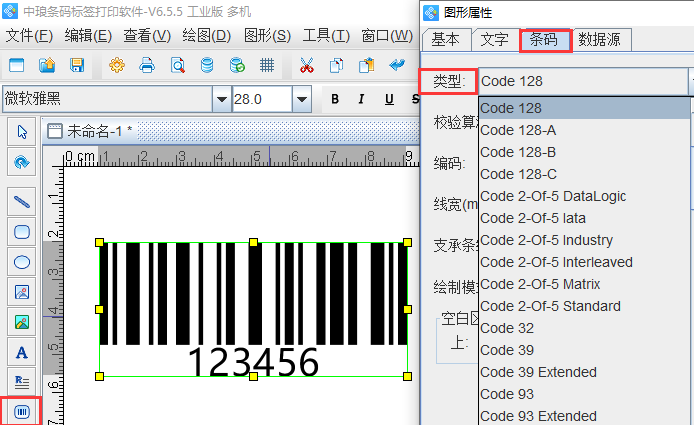Open the barcode type combo box
Screen dimensions: 694x425
point(585,81)
